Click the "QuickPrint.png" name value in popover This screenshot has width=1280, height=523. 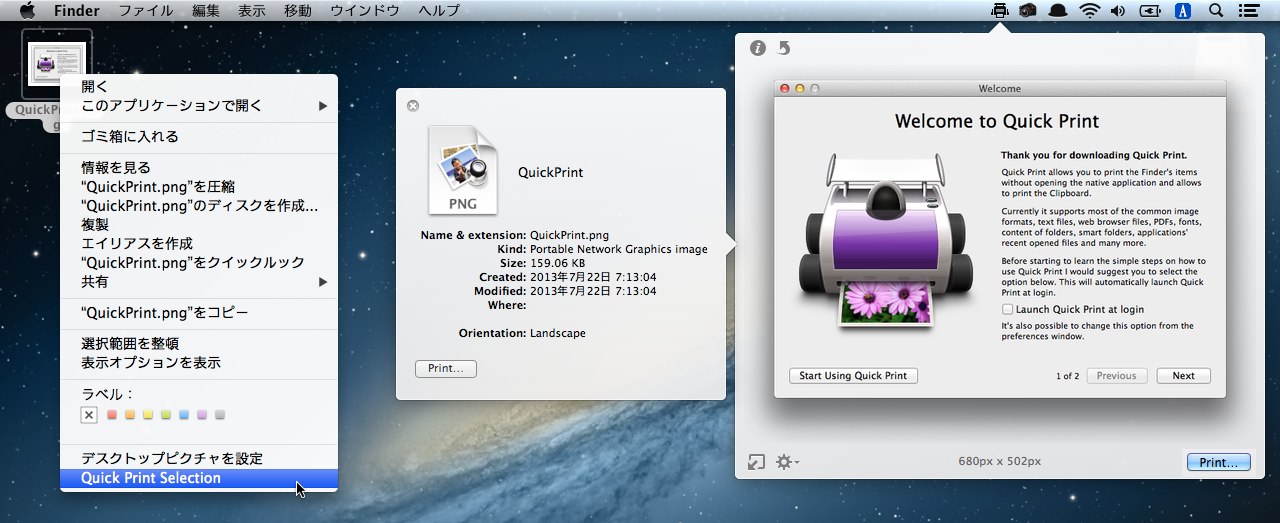click(x=569, y=235)
